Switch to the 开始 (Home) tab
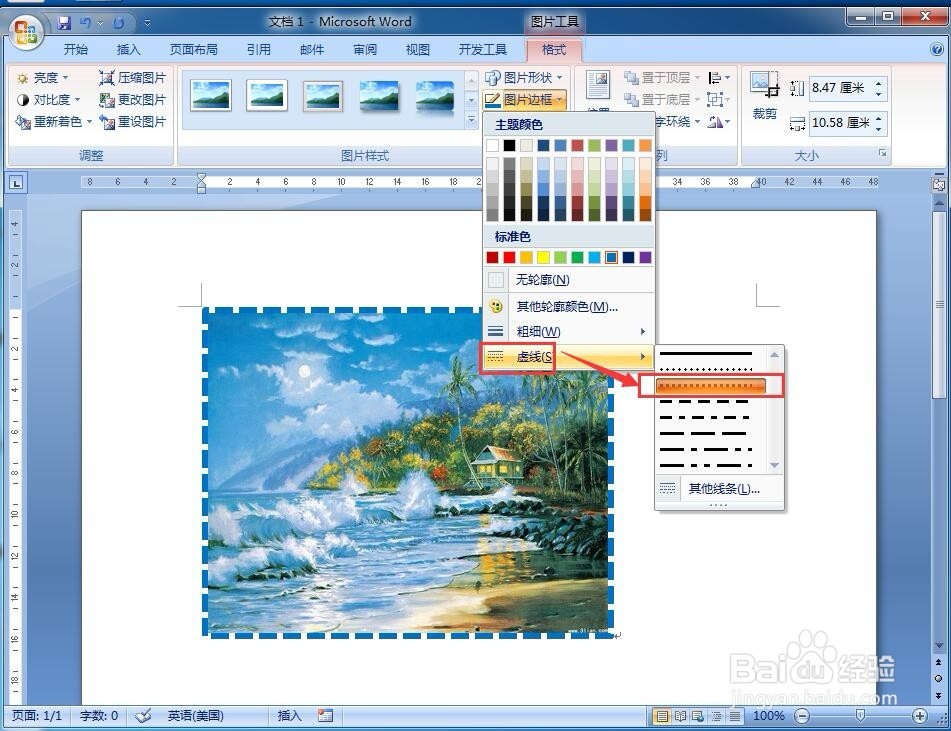 (x=76, y=50)
